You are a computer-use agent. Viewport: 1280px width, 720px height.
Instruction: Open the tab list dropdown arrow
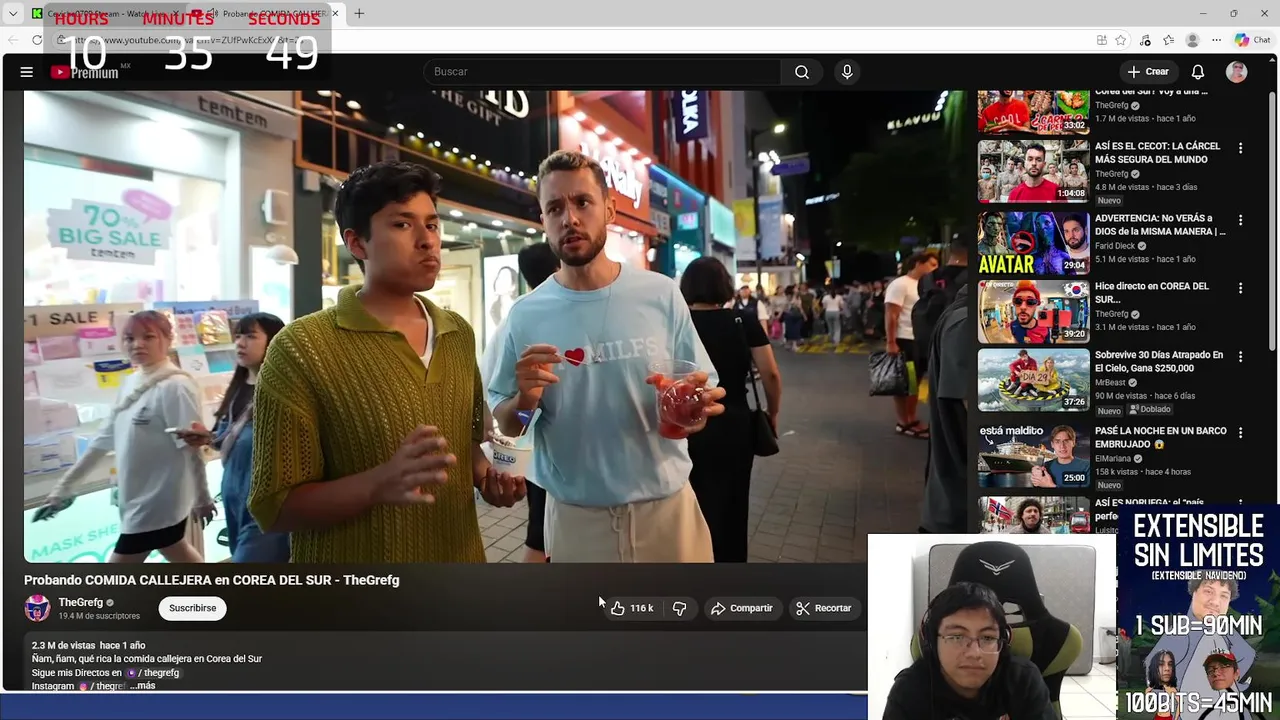click(x=12, y=14)
